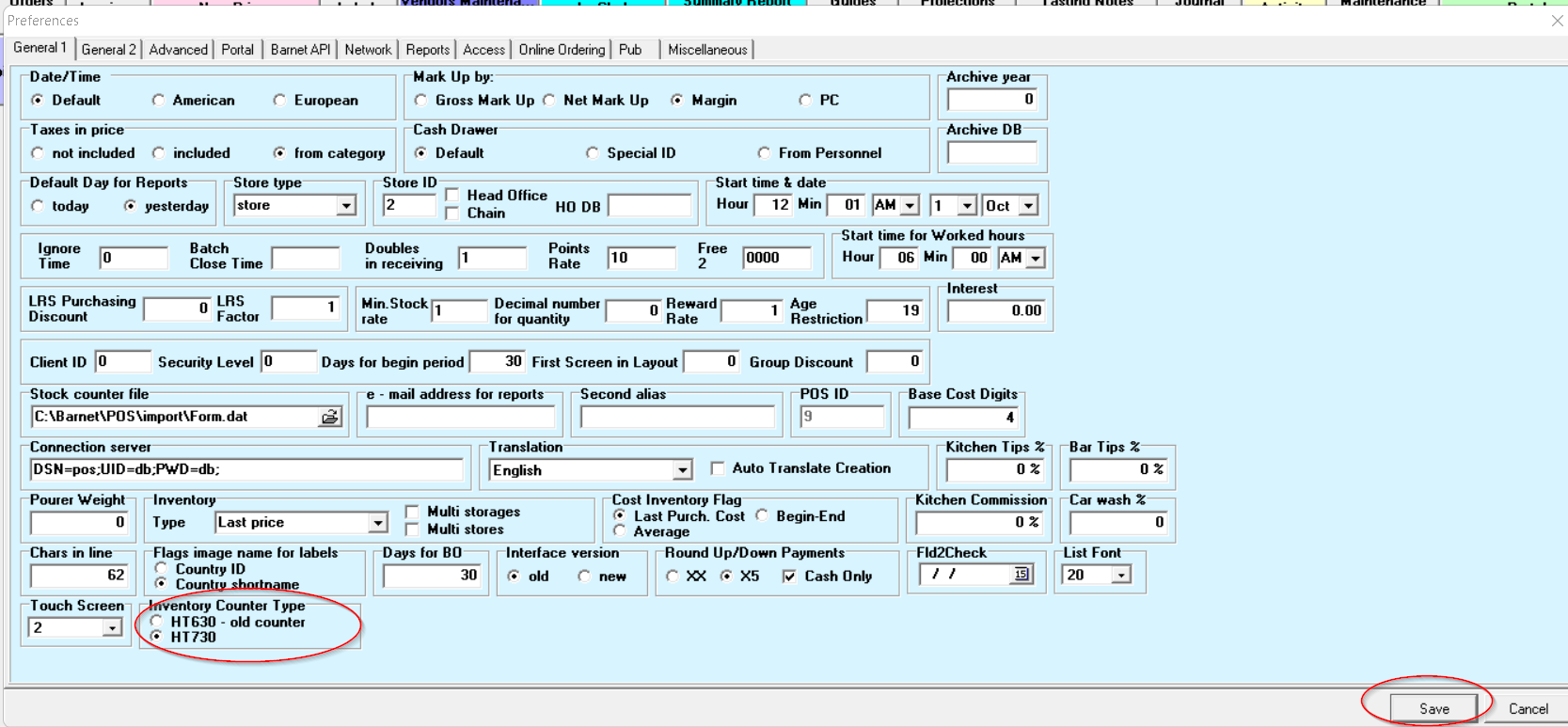Open the Access tab

click(x=484, y=50)
